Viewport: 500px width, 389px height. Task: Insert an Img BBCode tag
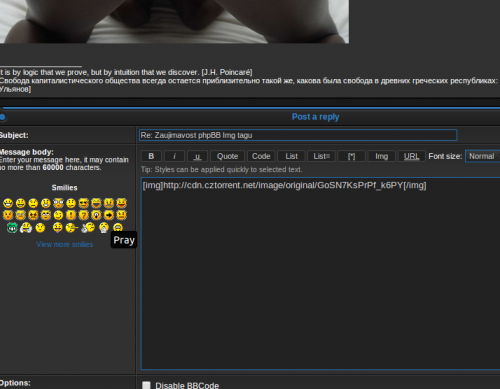pyautogui.click(x=382, y=156)
